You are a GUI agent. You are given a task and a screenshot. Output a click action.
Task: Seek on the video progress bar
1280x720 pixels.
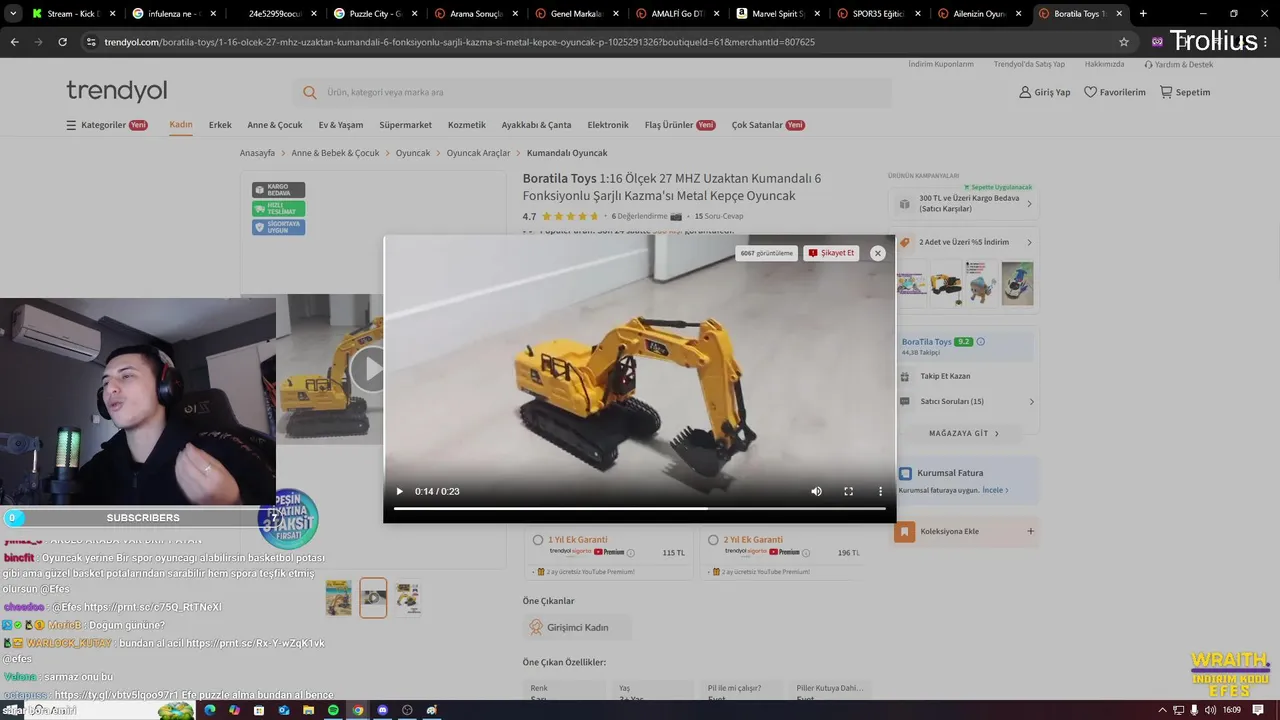coord(639,508)
